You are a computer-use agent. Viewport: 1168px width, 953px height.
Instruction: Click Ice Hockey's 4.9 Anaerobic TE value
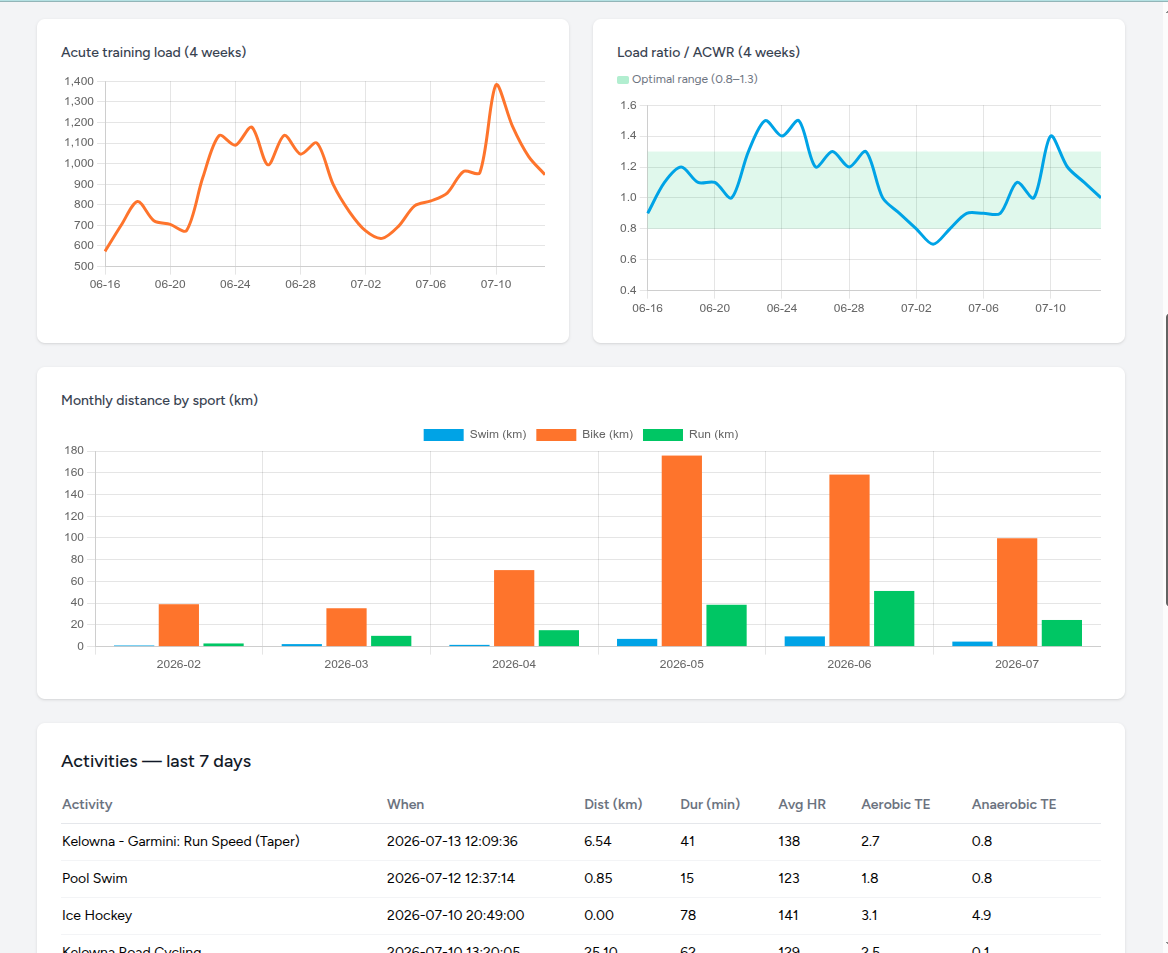point(981,916)
